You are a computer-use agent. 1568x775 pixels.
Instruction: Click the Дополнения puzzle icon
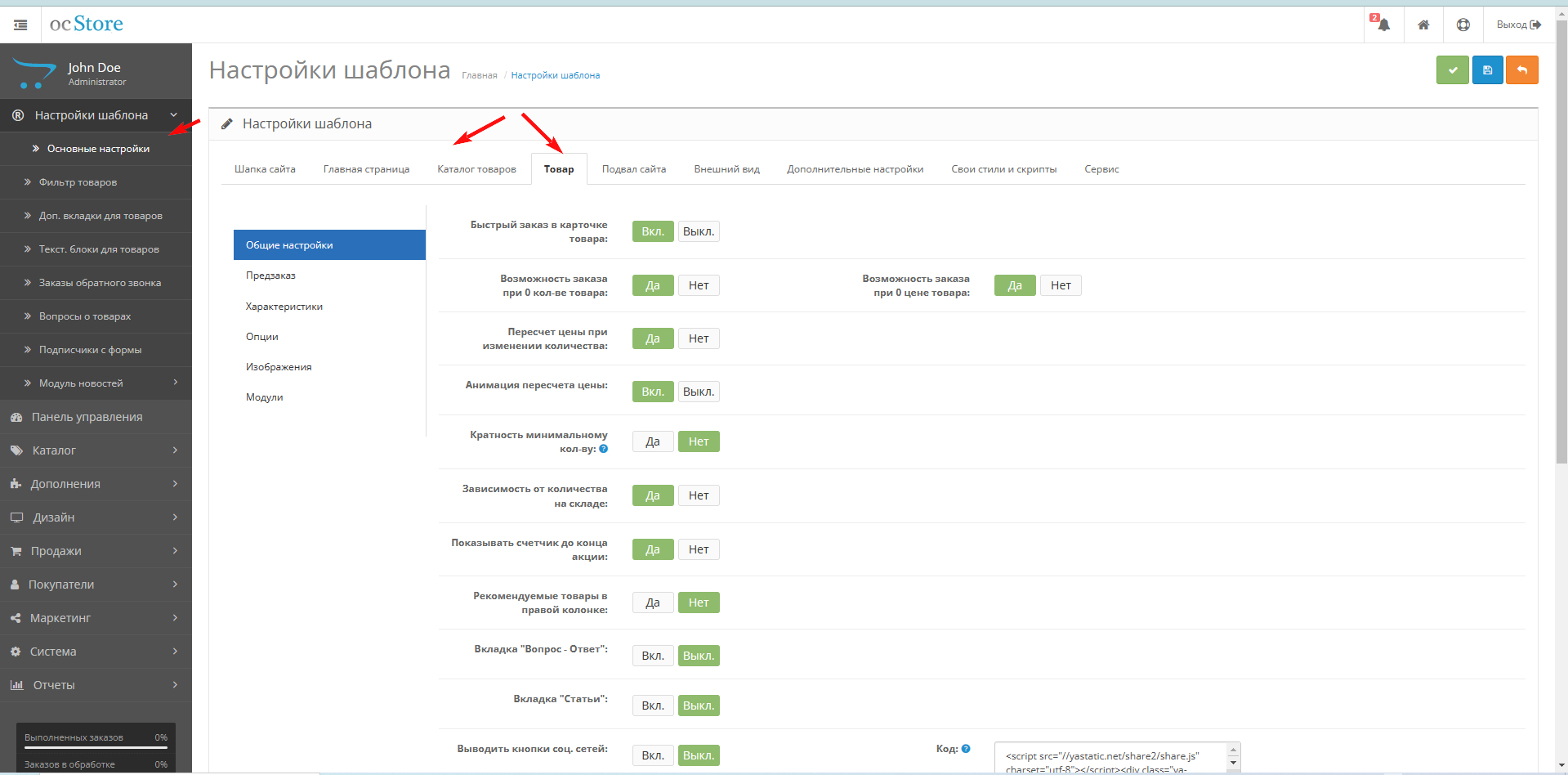click(16, 484)
